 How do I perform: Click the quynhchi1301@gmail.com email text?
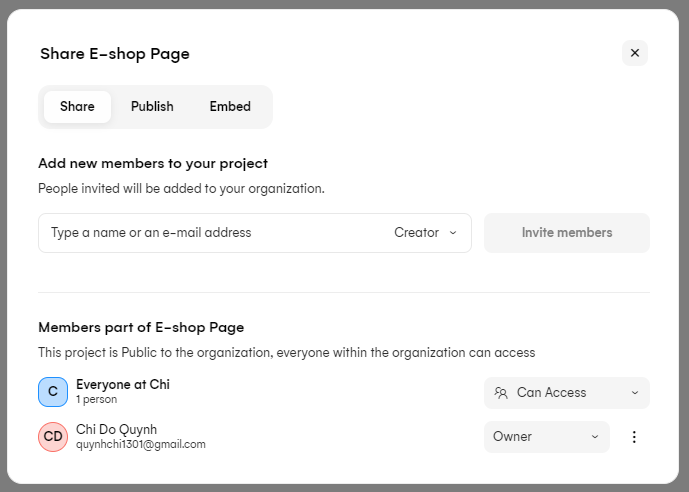coord(141,444)
